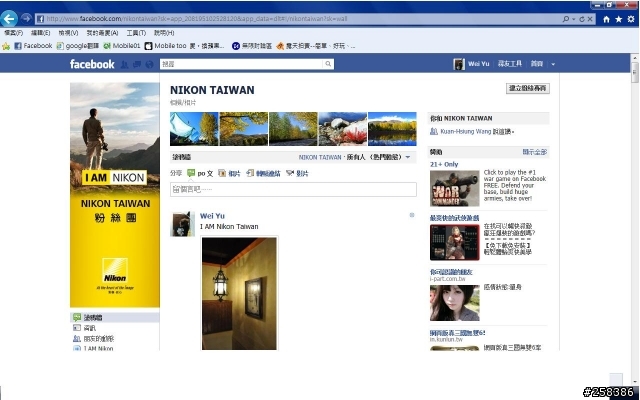Click the Kuan-Hsiung Wang friend link
Screen dimensions: 640x400
point(466,131)
